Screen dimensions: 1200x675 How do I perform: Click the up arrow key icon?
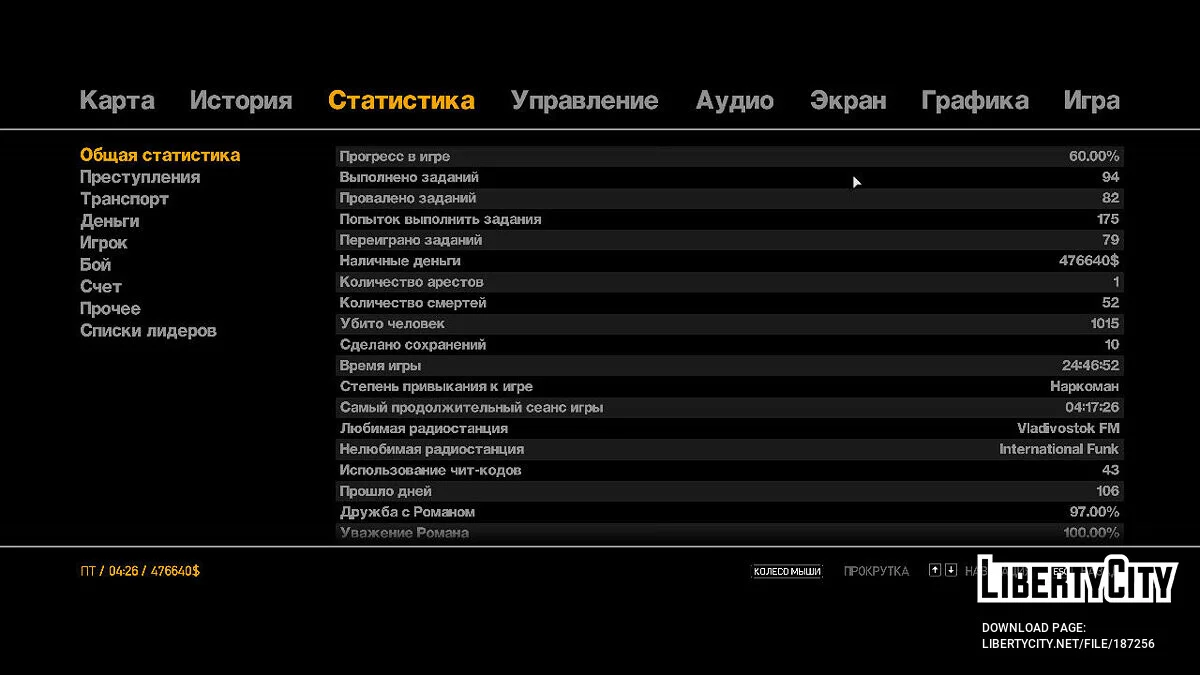(x=934, y=571)
